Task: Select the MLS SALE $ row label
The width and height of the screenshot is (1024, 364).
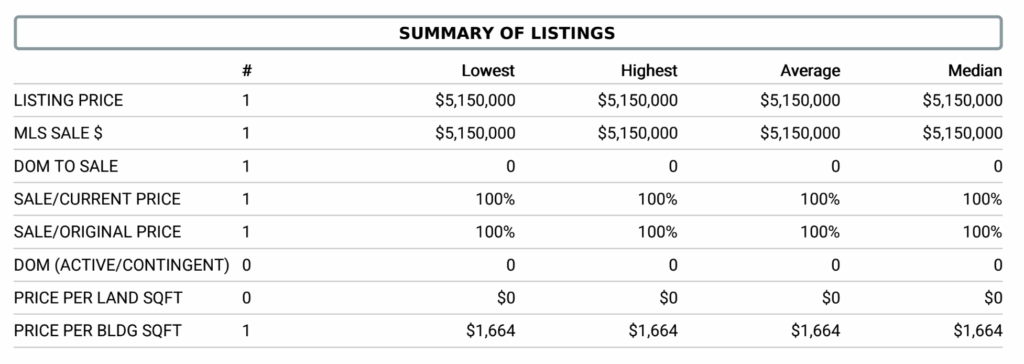Action: coord(58,133)
